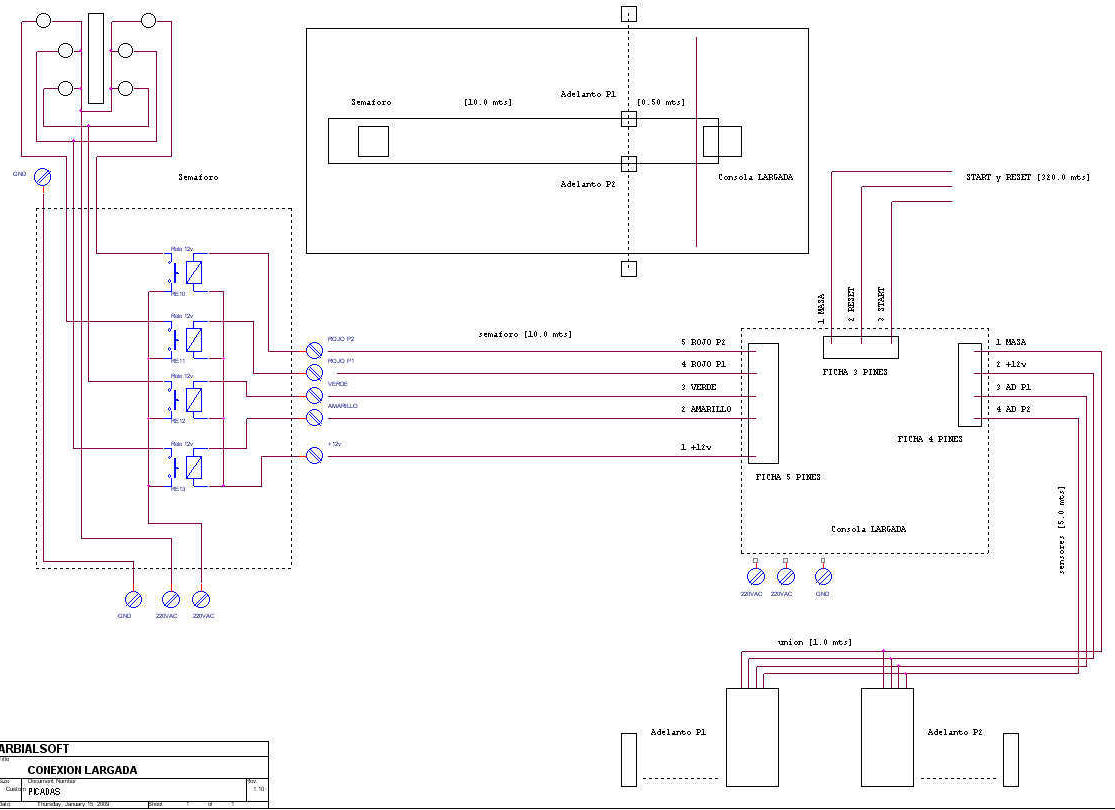
Task: Select the RE12 relay coil
Action: coord(195,401)
